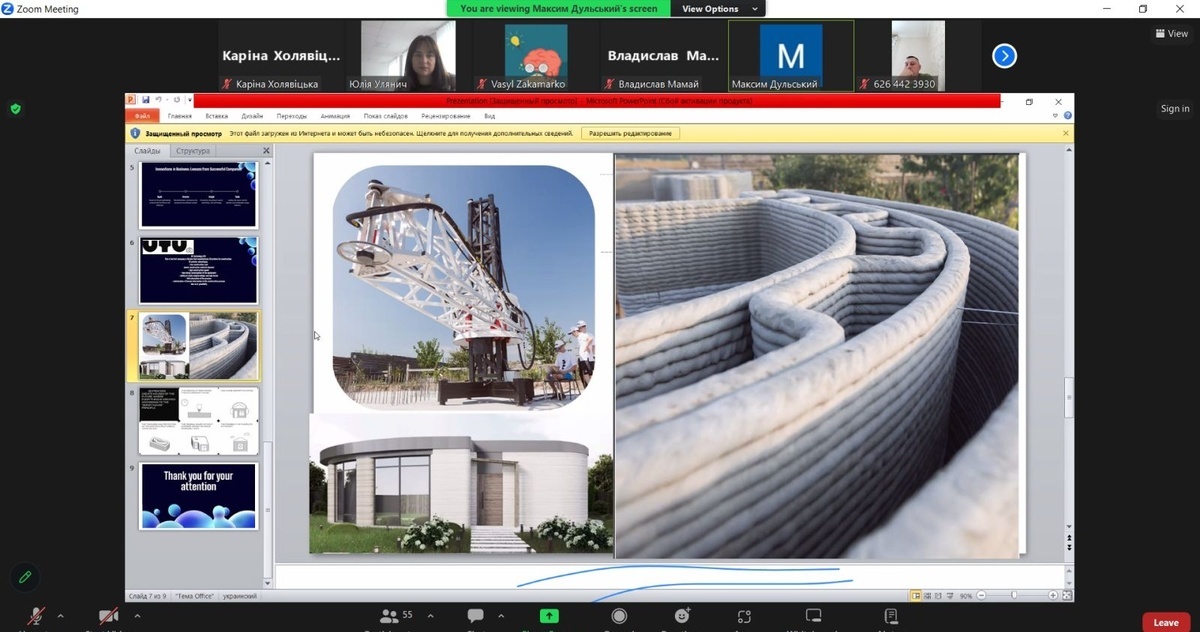Open the Вставка ribbon tab
Screen dimensions: 1200x632
pos(217,116)
